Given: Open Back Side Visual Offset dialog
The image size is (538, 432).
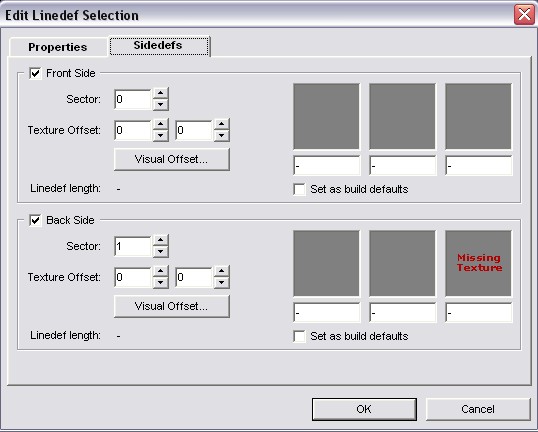Looking at the screenshot, I should coord(172,306).
